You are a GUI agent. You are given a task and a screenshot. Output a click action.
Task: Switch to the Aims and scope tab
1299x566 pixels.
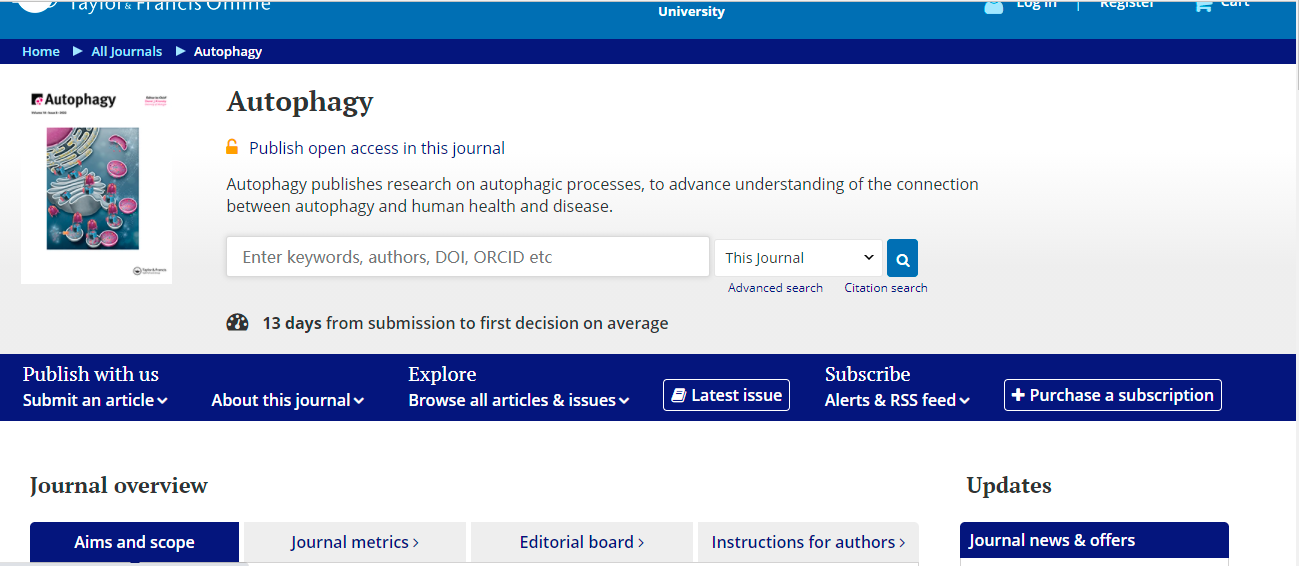(134, 542)
